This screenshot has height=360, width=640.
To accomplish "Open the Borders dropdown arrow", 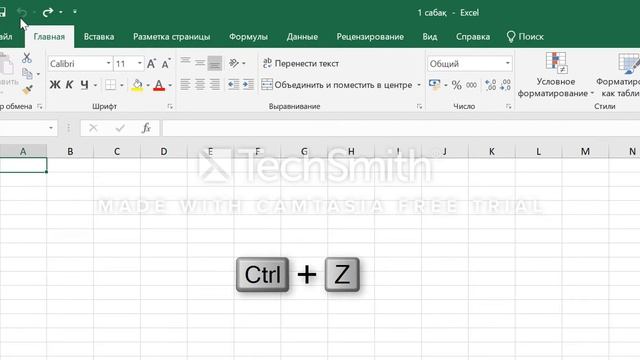I will tap(122, 85).
